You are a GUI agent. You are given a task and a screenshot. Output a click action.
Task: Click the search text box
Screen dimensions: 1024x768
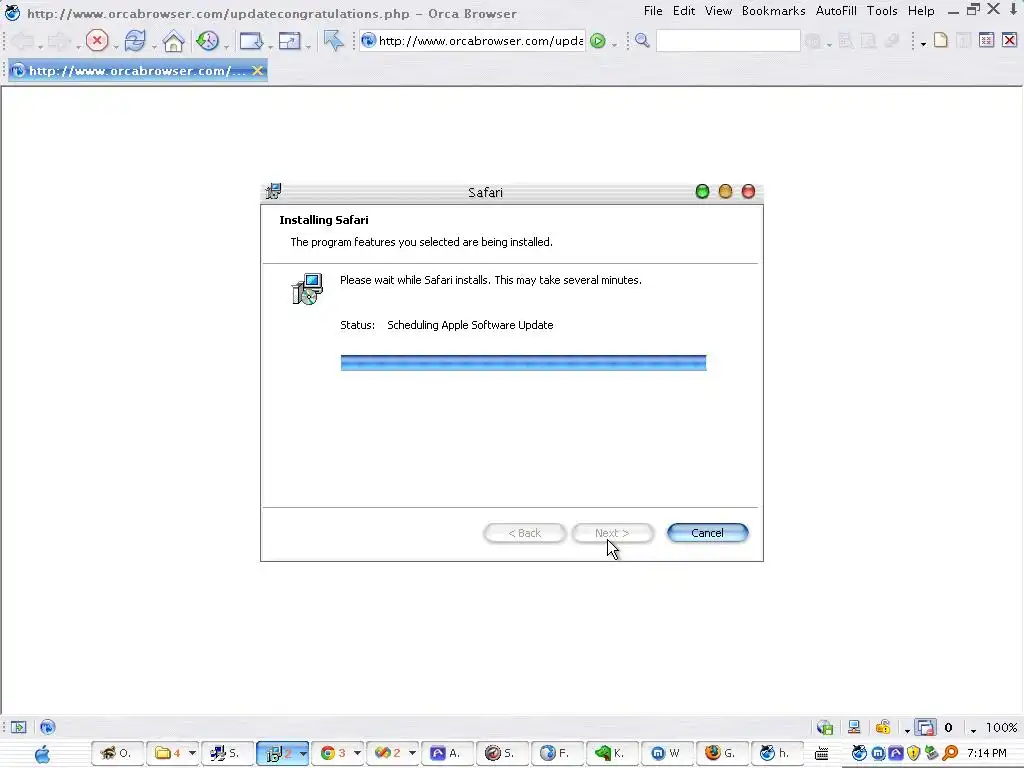click(x=728, y=40)
